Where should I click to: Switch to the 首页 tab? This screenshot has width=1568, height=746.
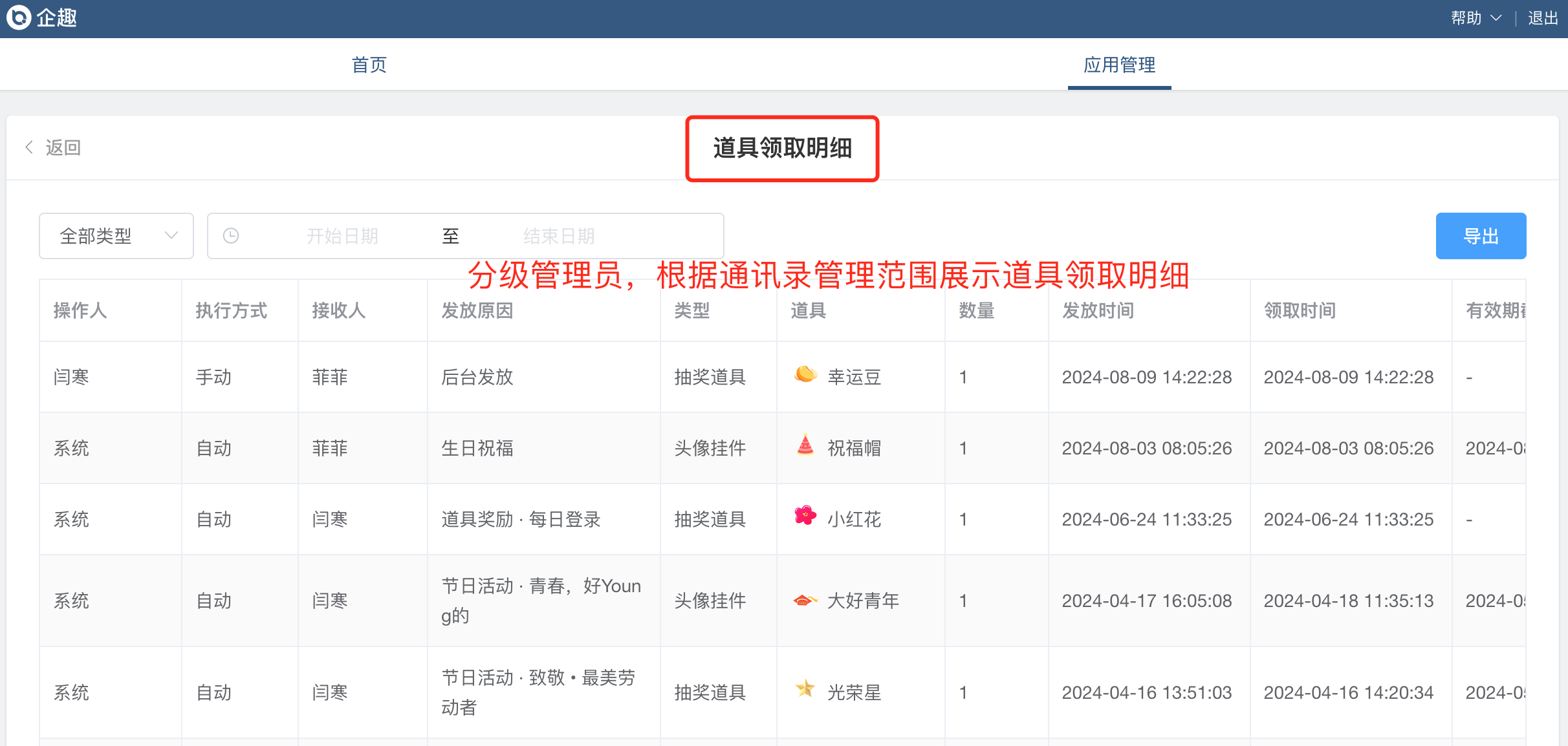[369, 65]
